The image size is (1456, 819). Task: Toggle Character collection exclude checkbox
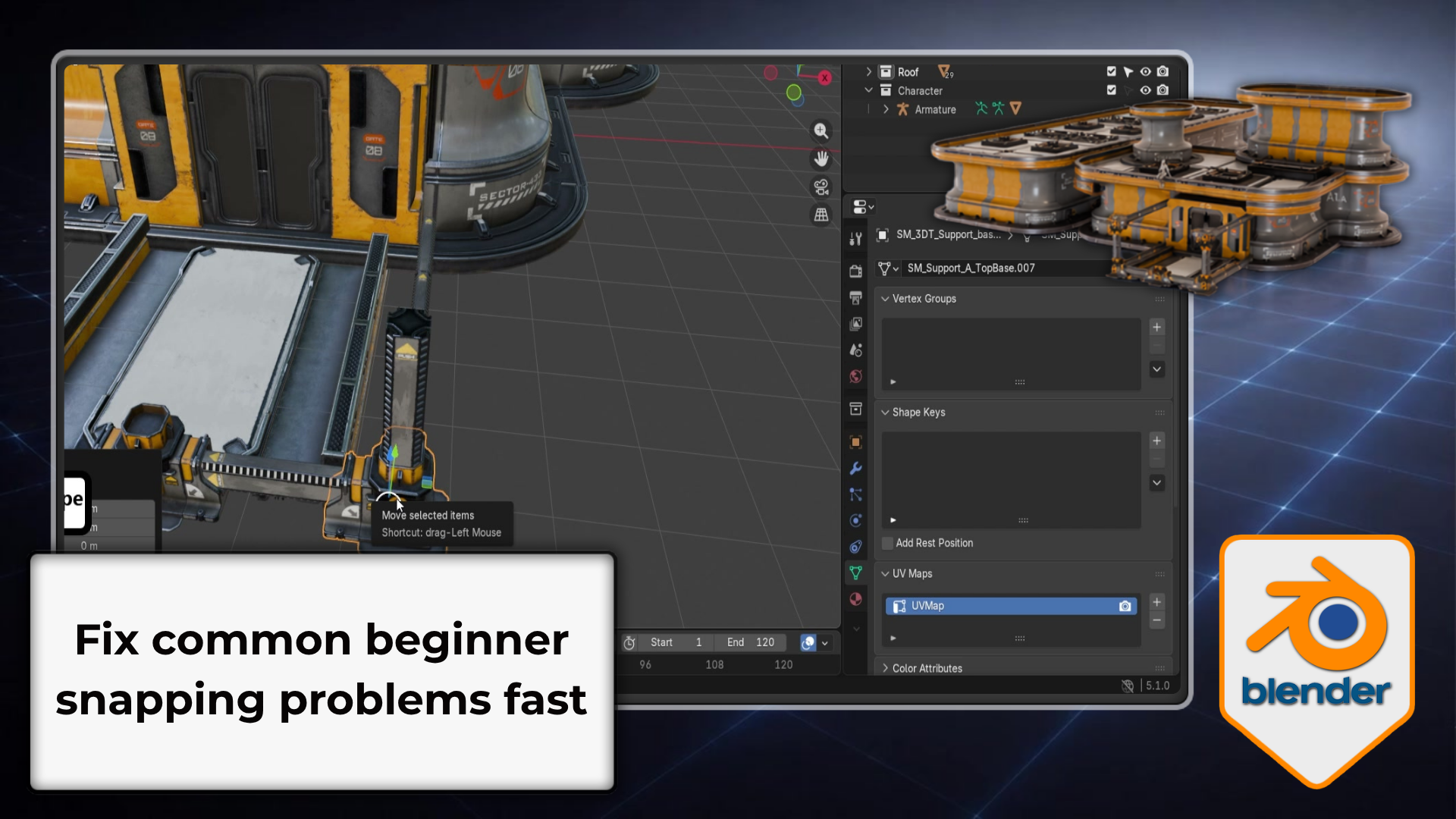pos(1112,89)
